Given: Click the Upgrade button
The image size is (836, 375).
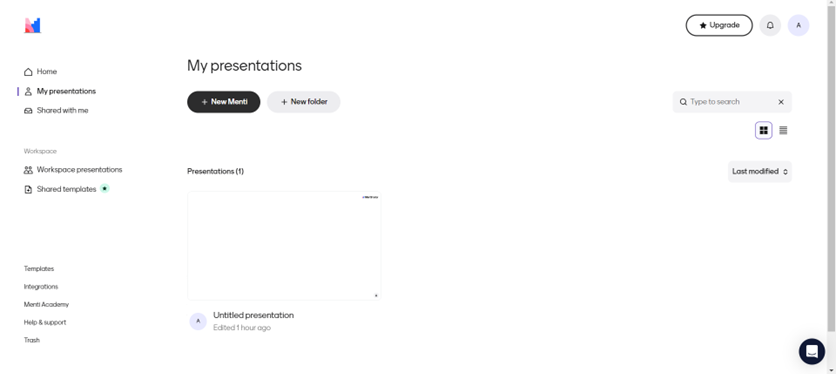Looking at the screenshot, I should [719, 25].
